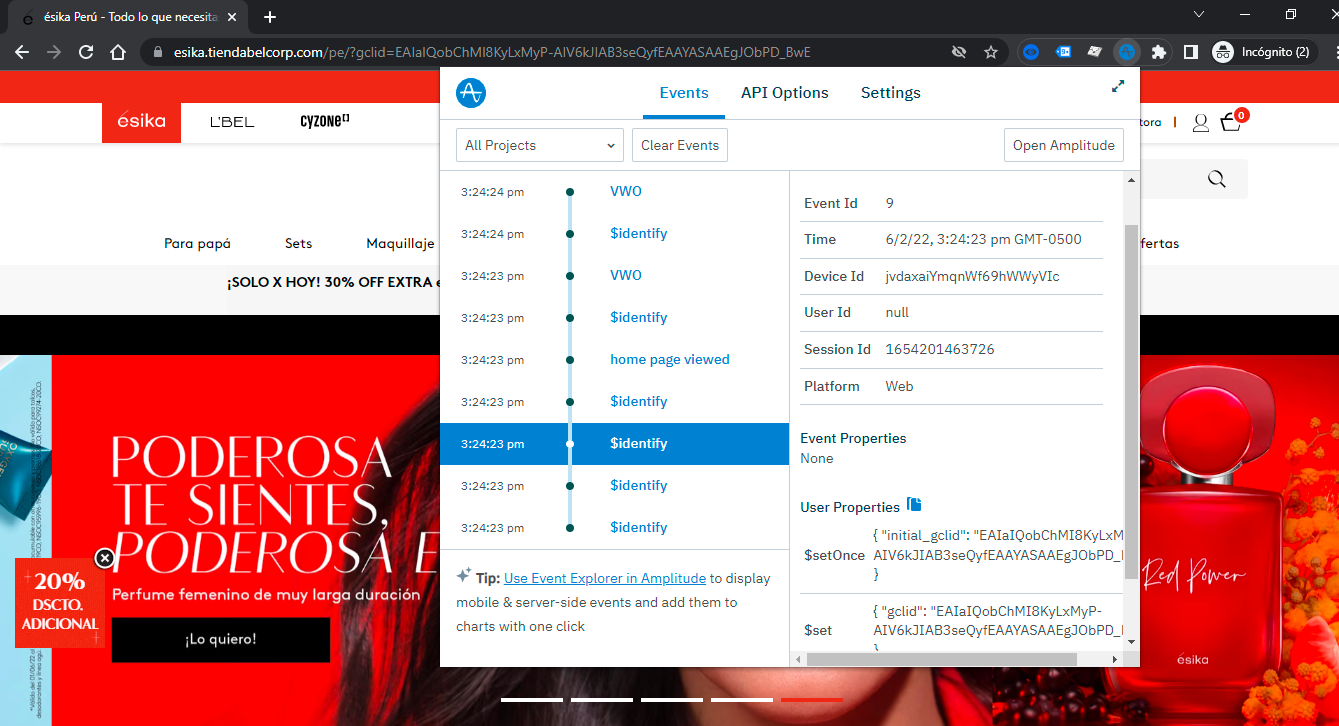Click the horizontal scrollbar of the event details panel
The height and width of the screenshot is (726, 1339).
[942, 659]
